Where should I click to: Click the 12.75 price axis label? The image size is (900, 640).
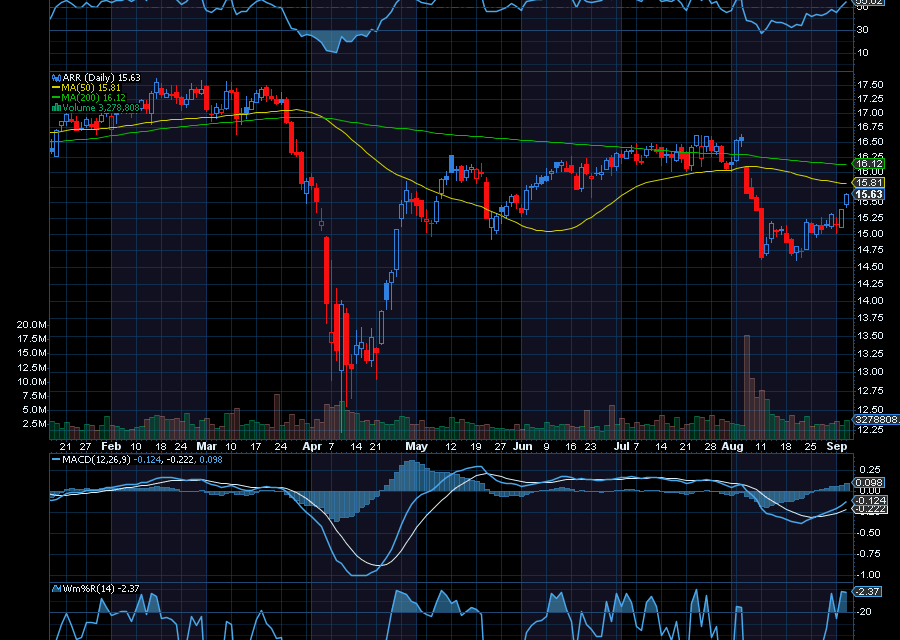click(x=870, y=391)
